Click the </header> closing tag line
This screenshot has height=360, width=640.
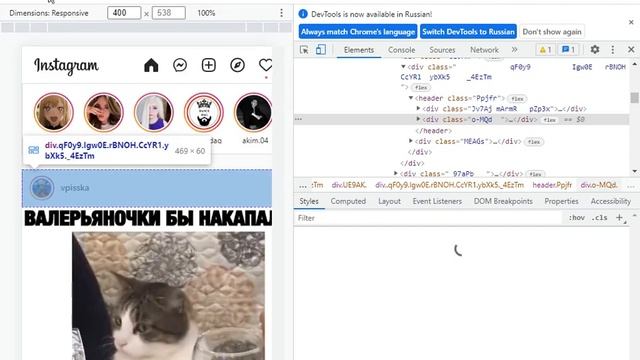(433, 131)
